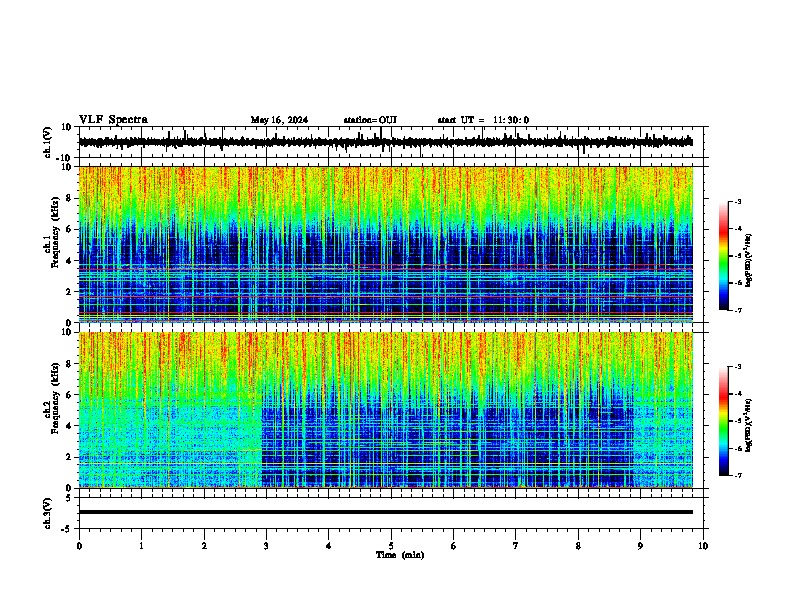Image resolution: width=792 pixels, height=612 pixels.
Task: Click the "9" minute time axis tick label
Action: [640, 546]
